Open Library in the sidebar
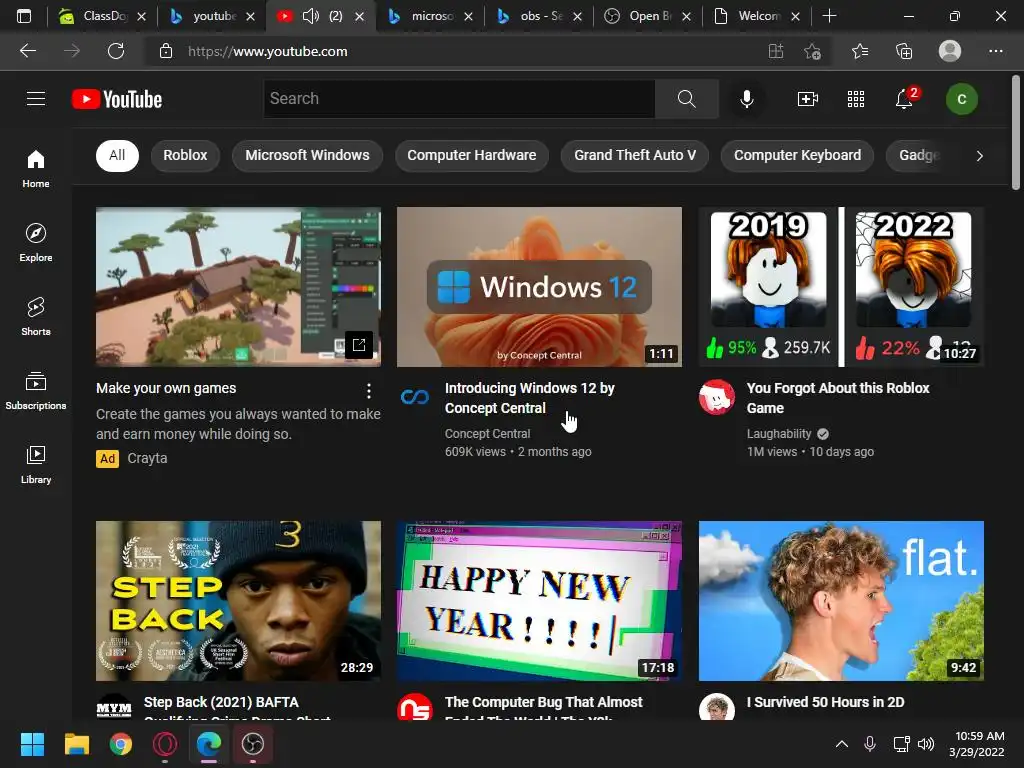Image resolution: width=1024 pixels, height=768 pixels. coord(36,464)
